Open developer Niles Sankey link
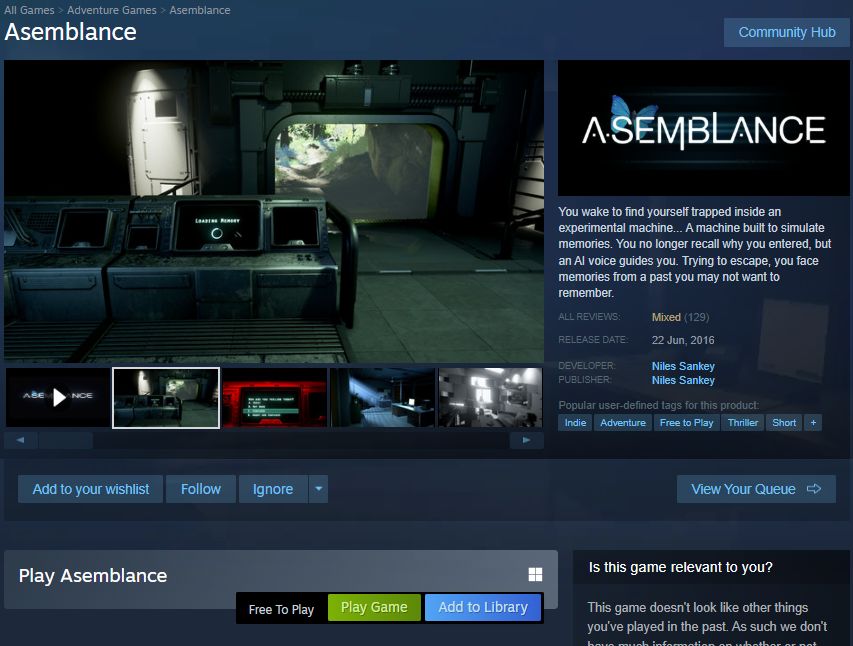Screen dimensions: 853x646 [683, 366]
